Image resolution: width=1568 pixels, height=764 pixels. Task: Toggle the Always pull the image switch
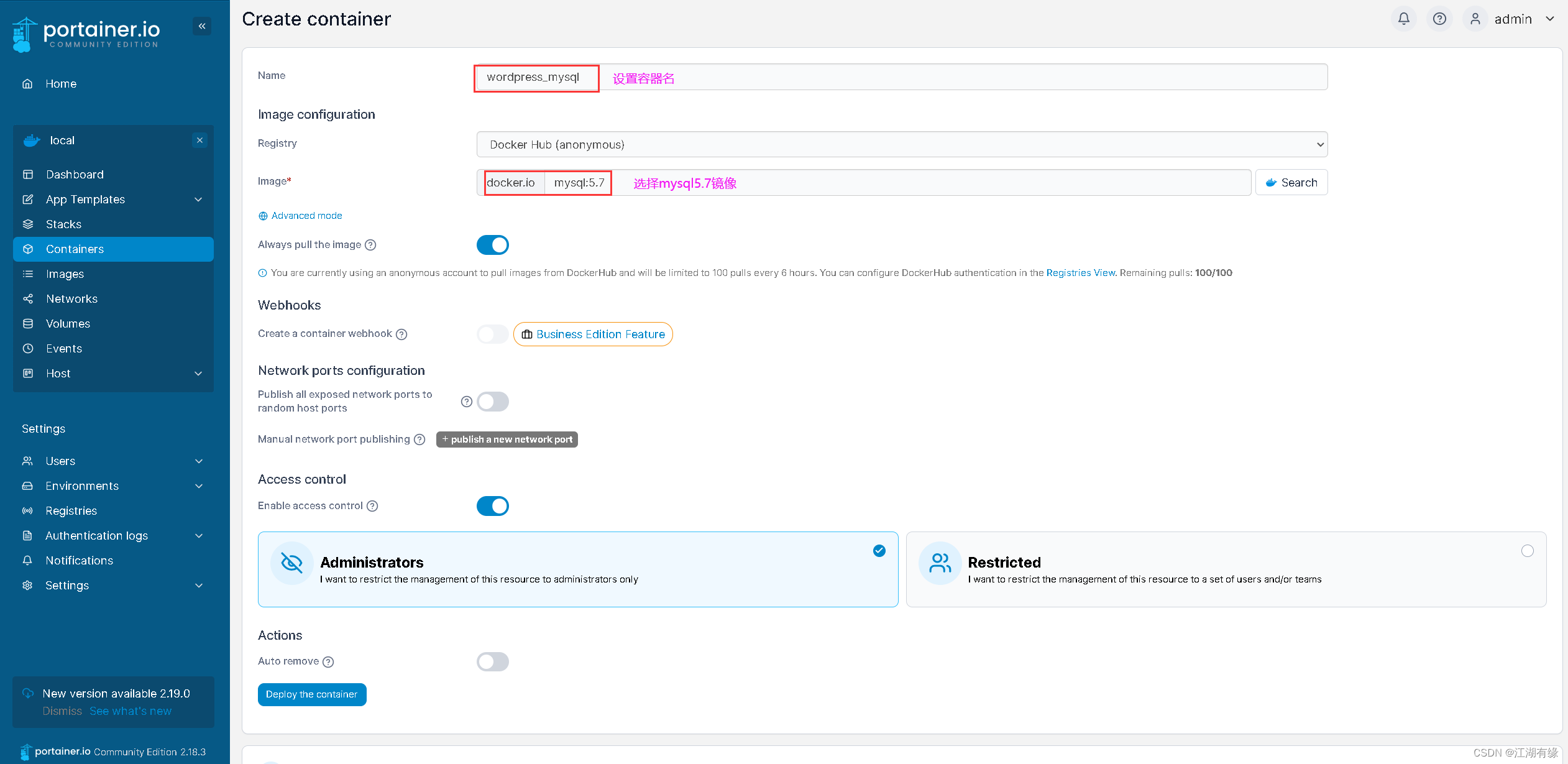492,244
